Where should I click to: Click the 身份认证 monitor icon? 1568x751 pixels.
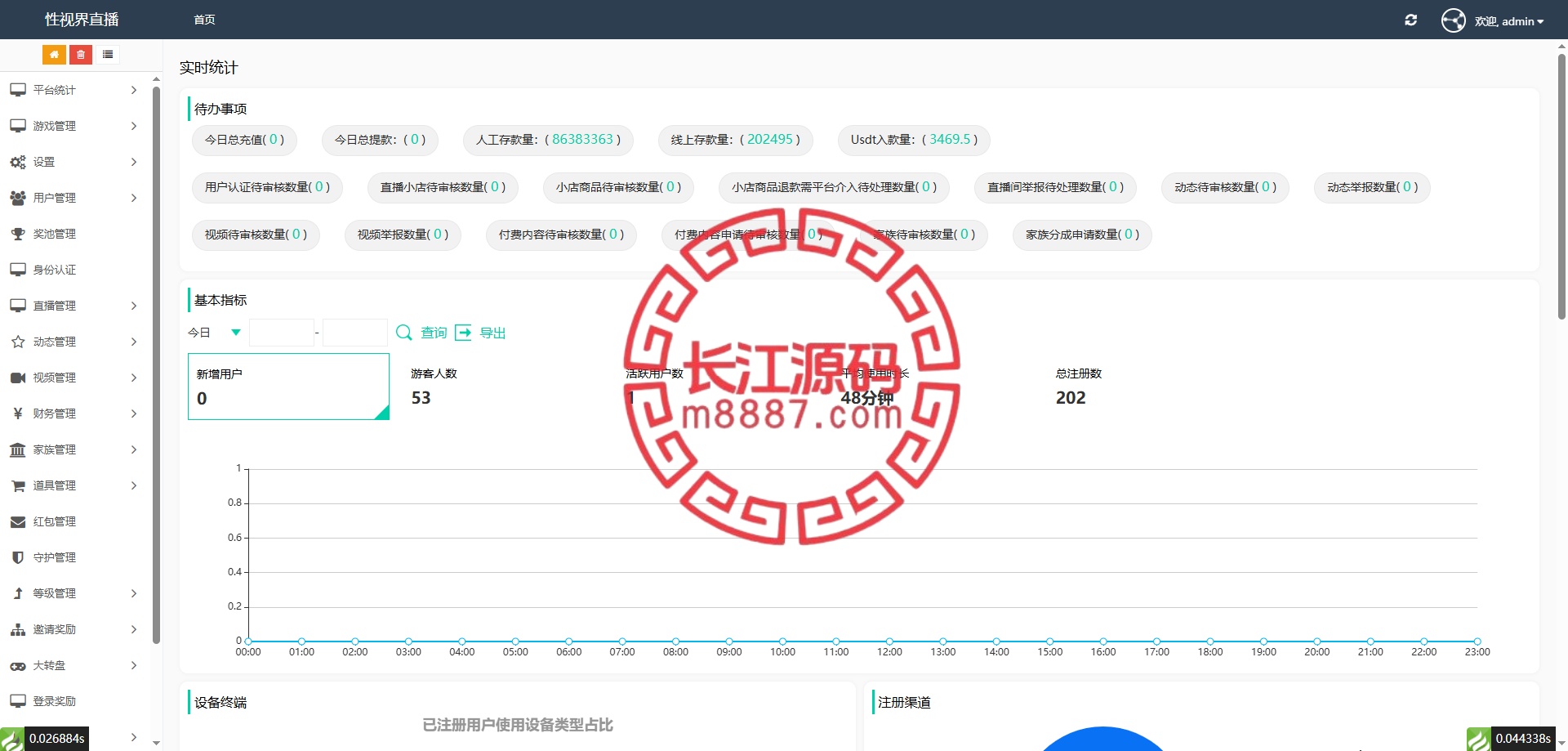[18, 270]
